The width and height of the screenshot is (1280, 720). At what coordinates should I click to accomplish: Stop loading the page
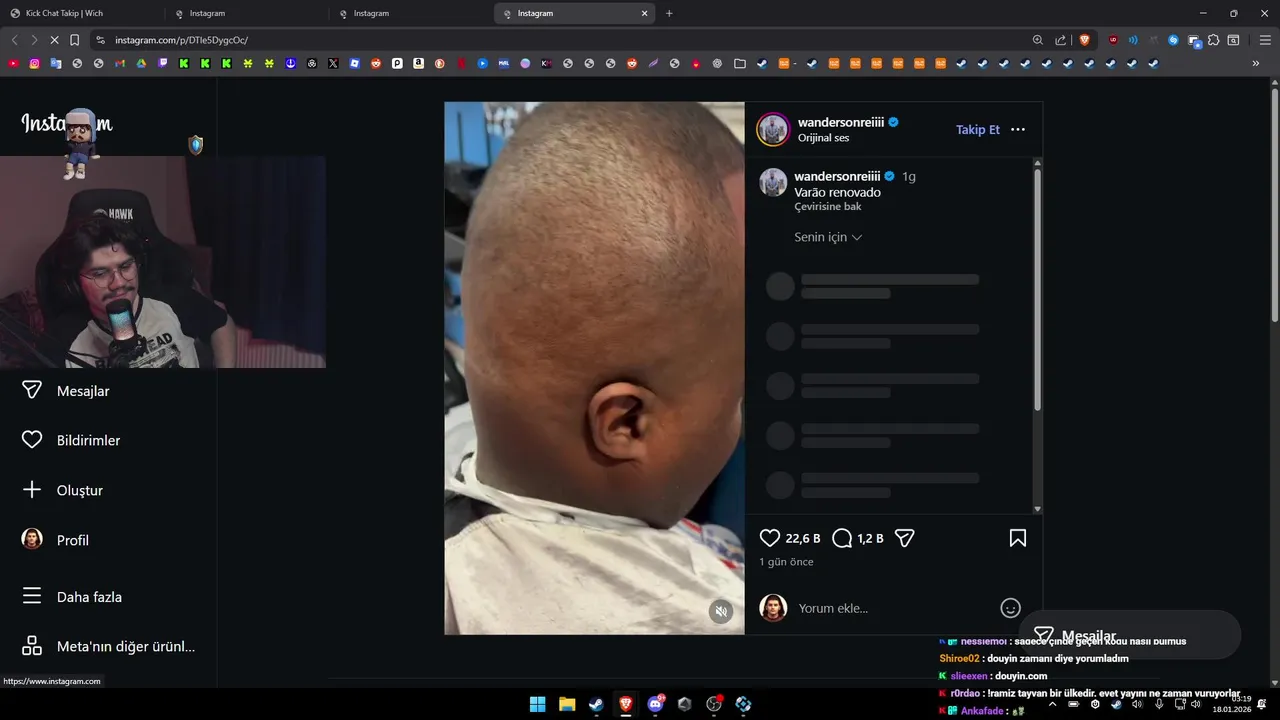[54, 40]
